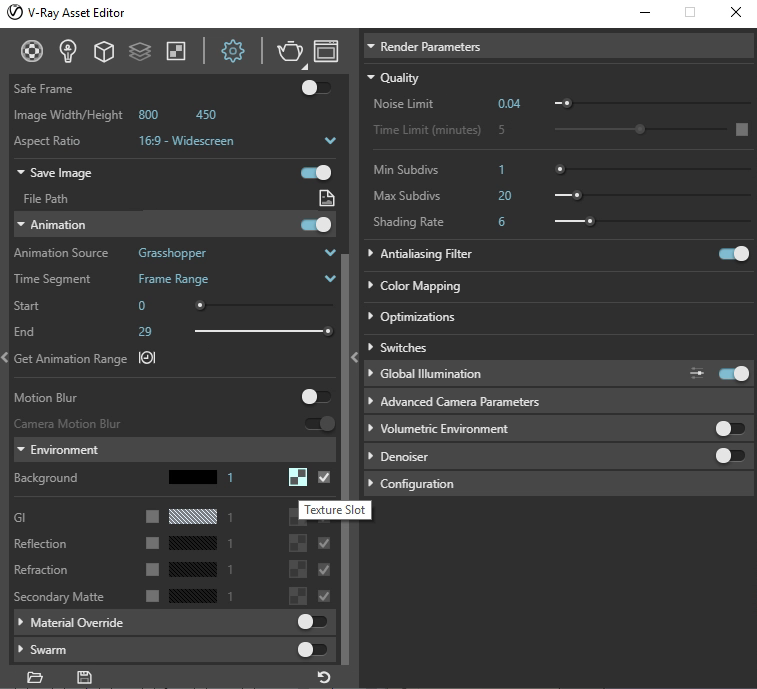
Task: Turn off Antialiasing Filter toggle
Action: pyautogui.click(x=734, y=253)
